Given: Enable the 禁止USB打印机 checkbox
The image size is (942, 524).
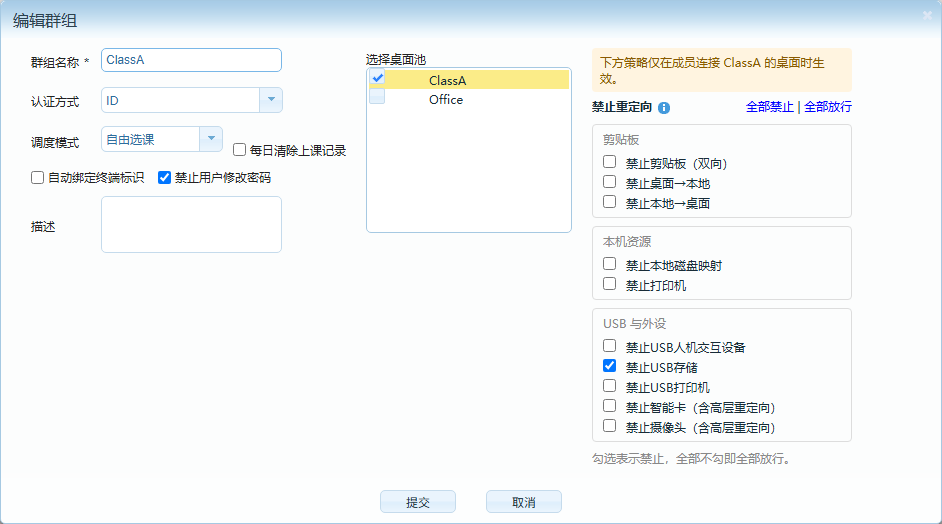Looking at the screenshot, I should 609,386.
